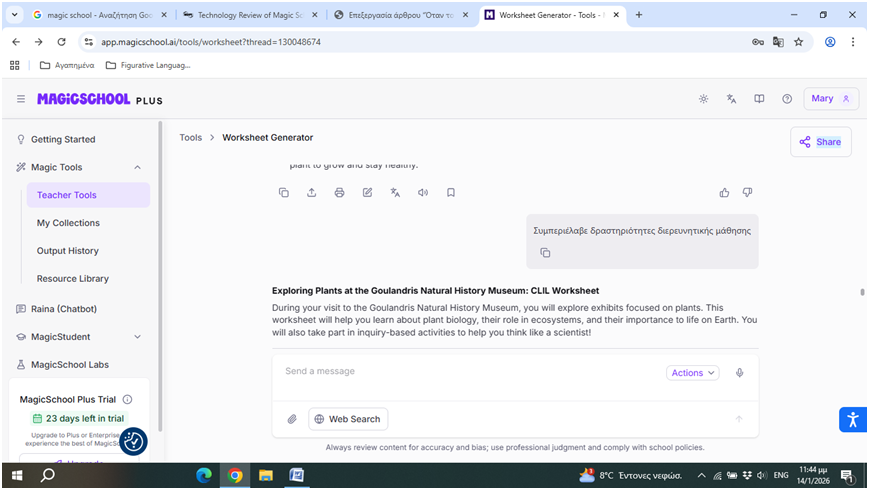Click the Web Search button
Screen dimensions: 869x490
(x=347, y=419)
